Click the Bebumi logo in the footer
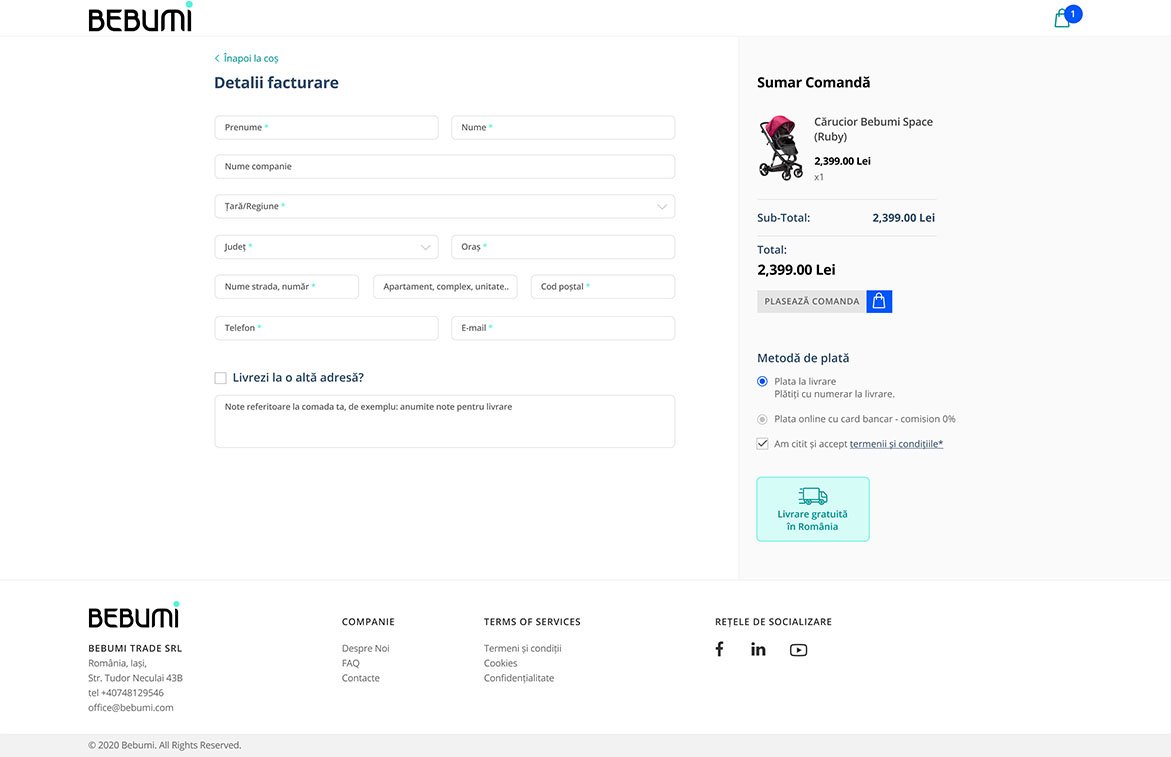 (134, 616)
